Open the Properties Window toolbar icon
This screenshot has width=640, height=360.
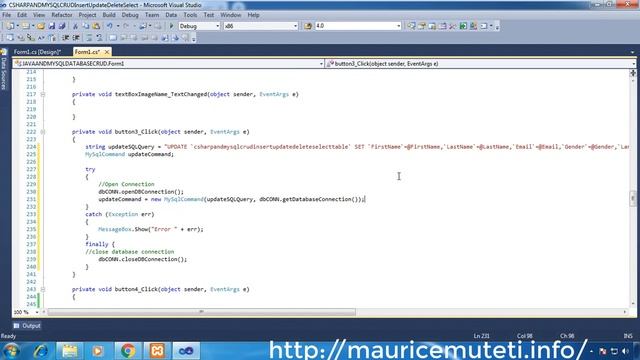pos(422,26)
